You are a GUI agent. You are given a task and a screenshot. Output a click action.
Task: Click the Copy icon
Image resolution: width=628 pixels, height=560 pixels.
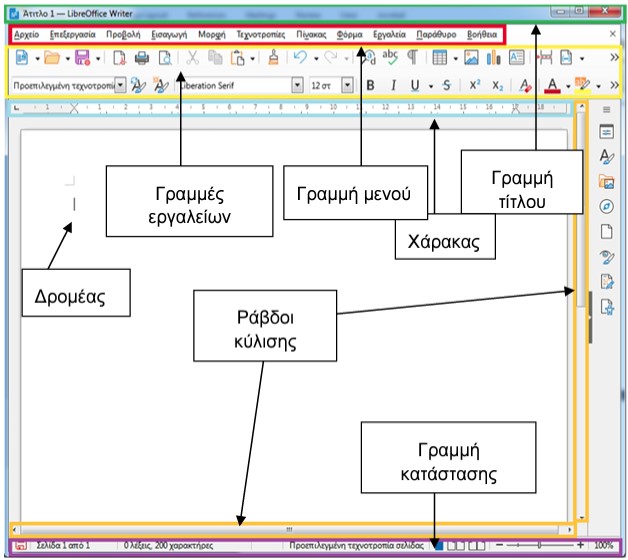(x=215, y=58)
